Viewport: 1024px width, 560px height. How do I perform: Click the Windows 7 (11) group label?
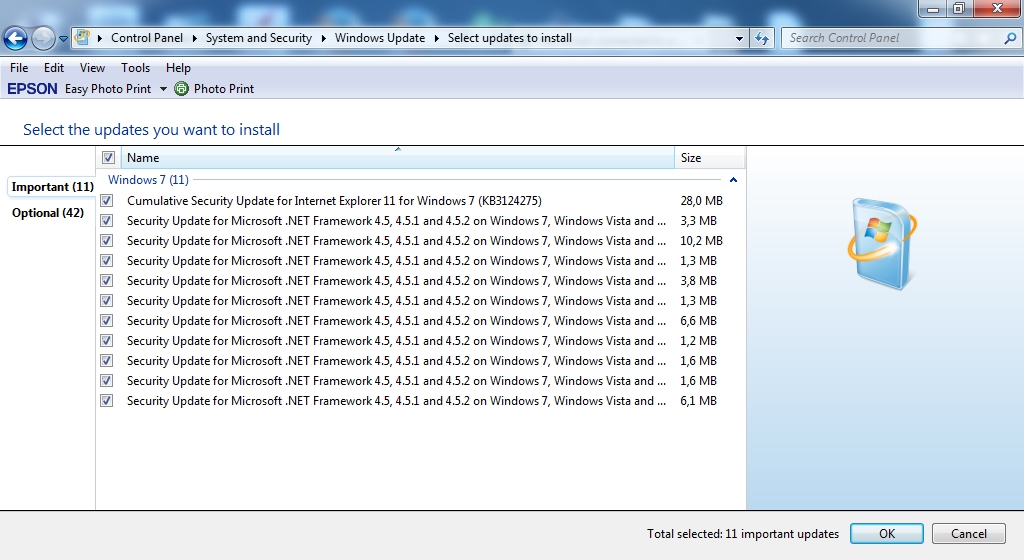148,179
